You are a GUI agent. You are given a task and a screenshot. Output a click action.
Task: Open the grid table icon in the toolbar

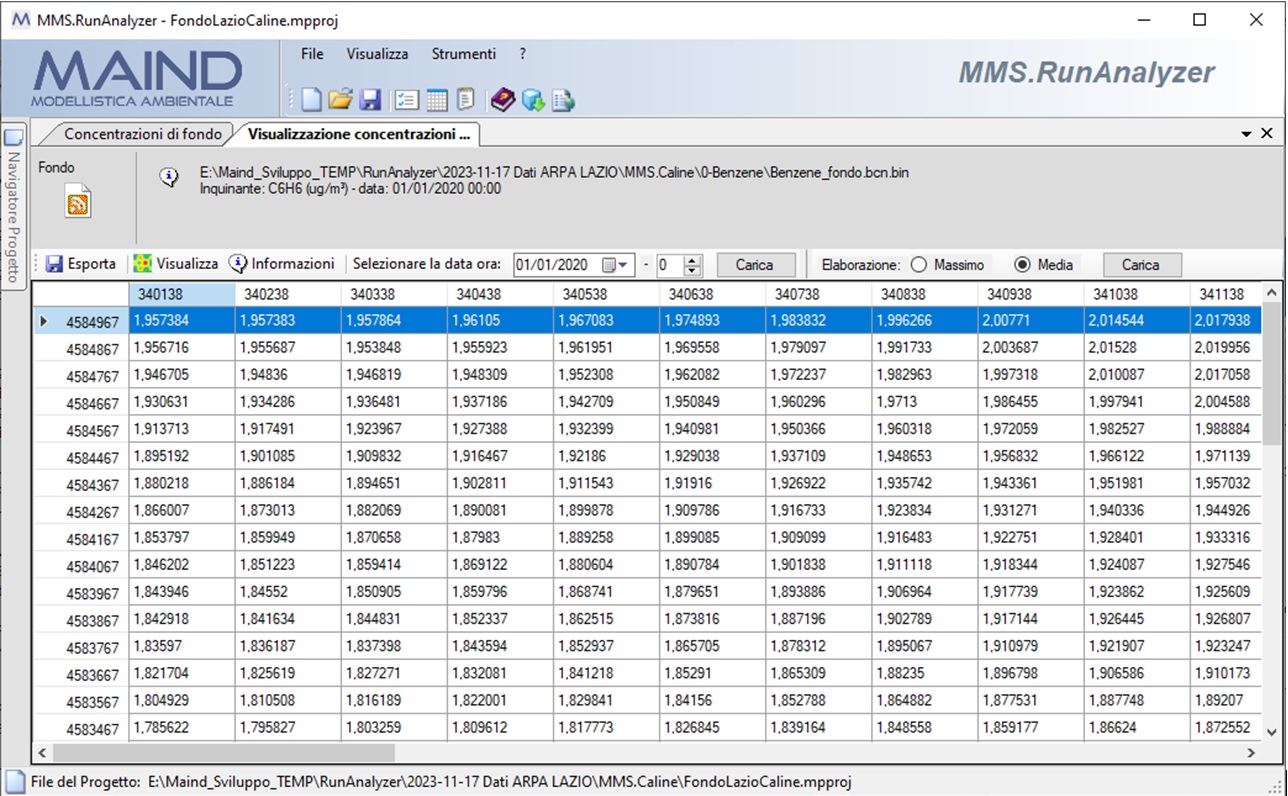436,99
